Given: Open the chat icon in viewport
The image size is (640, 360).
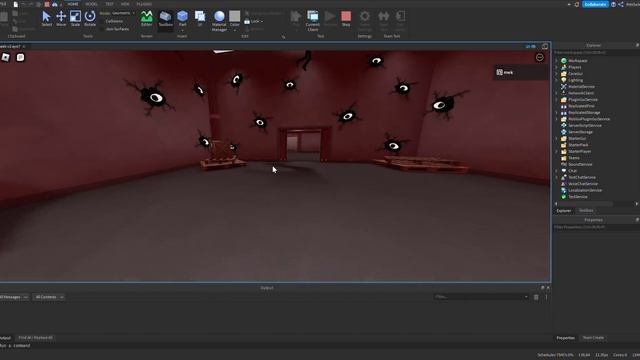Looking at the screenshot, I should click(20, 57).
